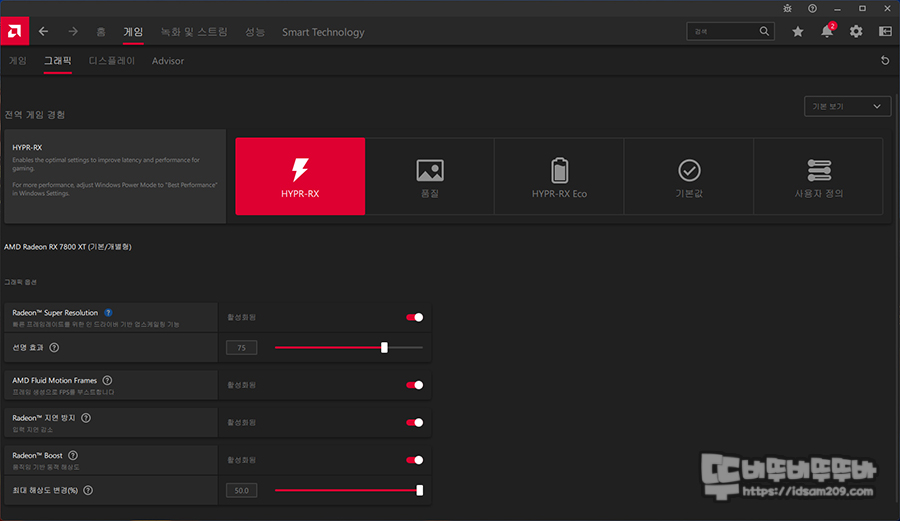Viewport: 900px width, 521px height.
Task: Open the bug report tool icon
Action: [x=788, y=9]
